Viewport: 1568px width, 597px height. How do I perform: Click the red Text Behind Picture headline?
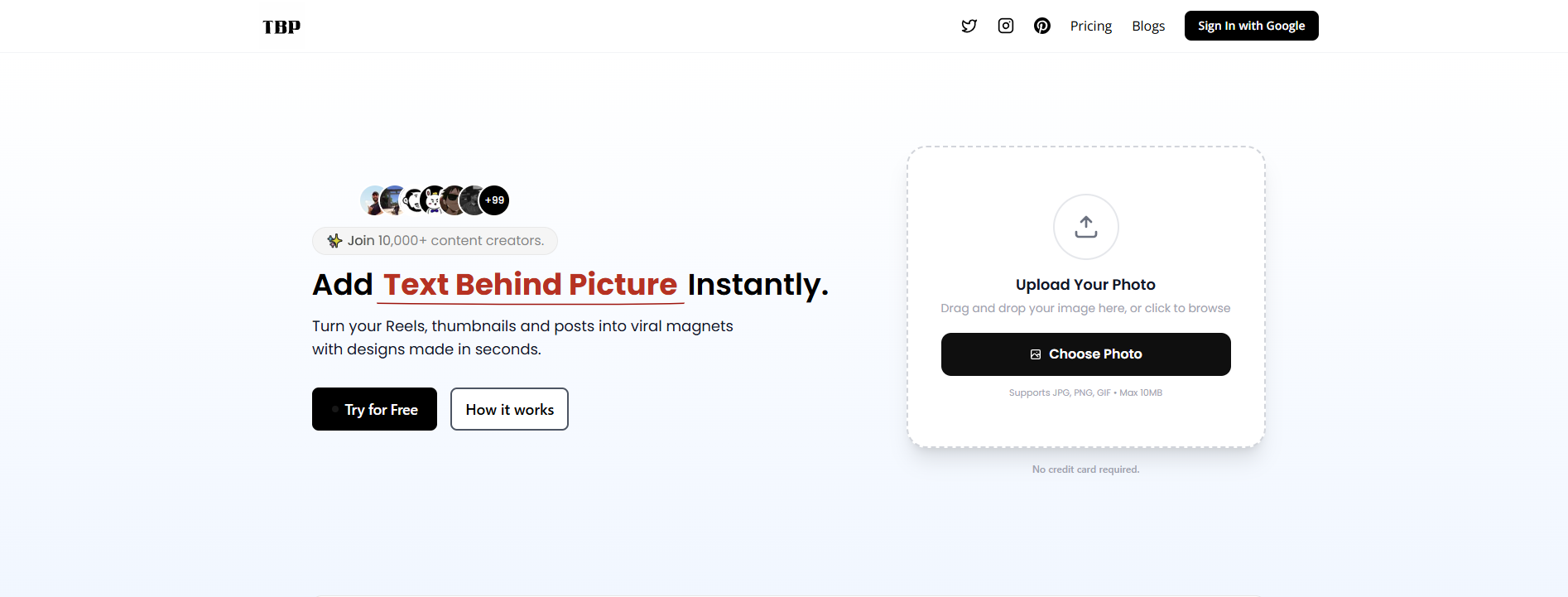(530, 285)
